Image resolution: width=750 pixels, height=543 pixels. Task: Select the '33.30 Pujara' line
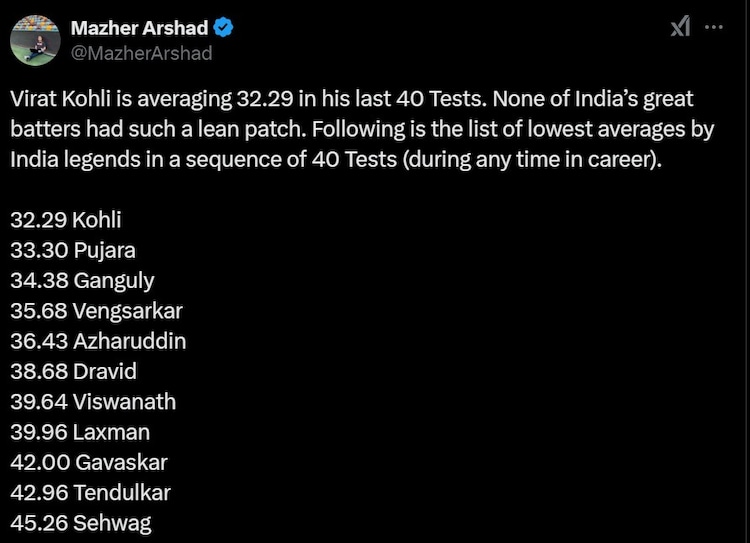coord(72,250)
